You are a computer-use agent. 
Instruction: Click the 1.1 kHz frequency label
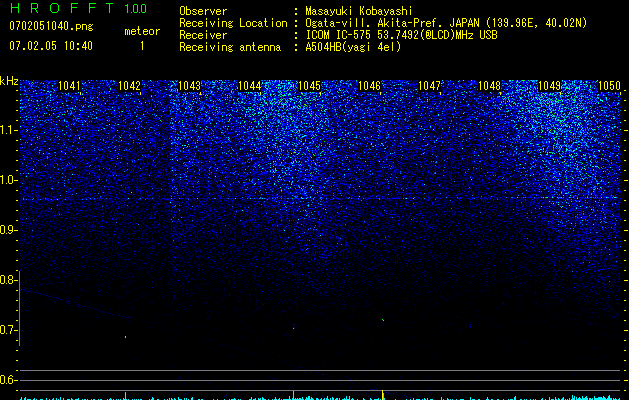[x=8, y=130]
